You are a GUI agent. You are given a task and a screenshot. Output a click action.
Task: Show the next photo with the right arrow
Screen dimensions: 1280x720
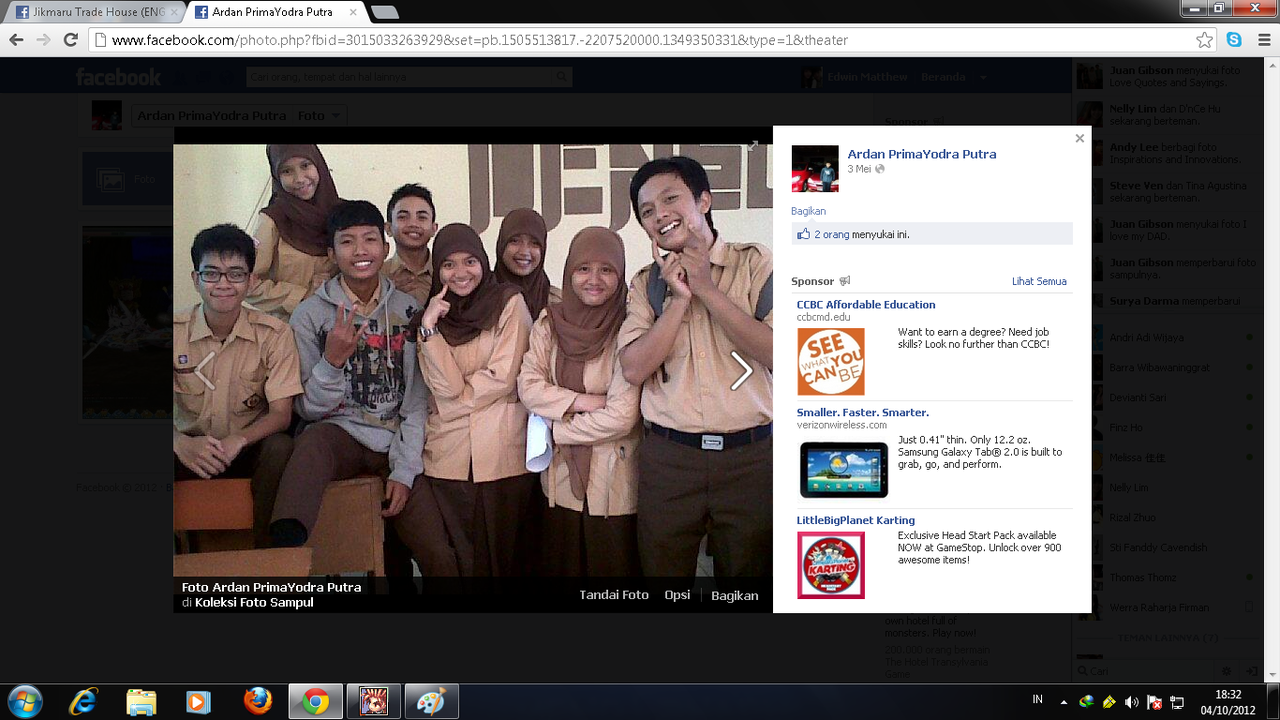coord(741,370)
